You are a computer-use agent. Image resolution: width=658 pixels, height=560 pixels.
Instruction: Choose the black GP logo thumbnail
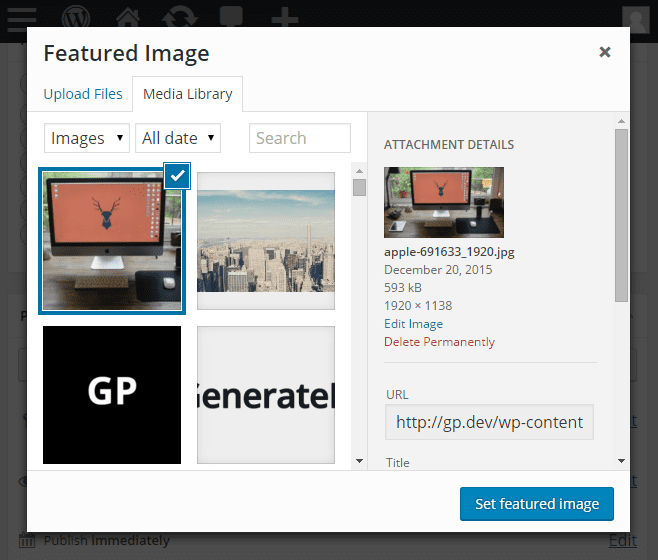tap(112, 394)
